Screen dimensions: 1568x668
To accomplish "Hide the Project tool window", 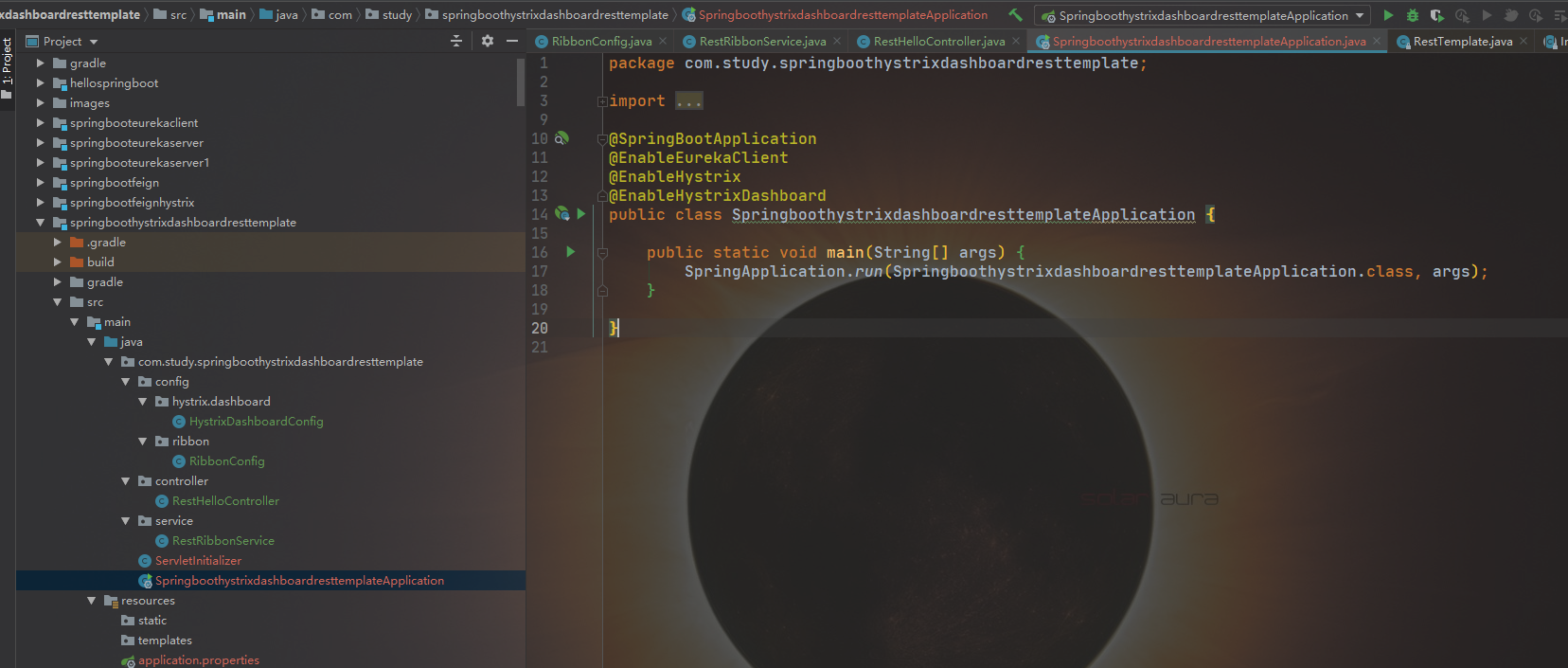I will coord(512,41).
